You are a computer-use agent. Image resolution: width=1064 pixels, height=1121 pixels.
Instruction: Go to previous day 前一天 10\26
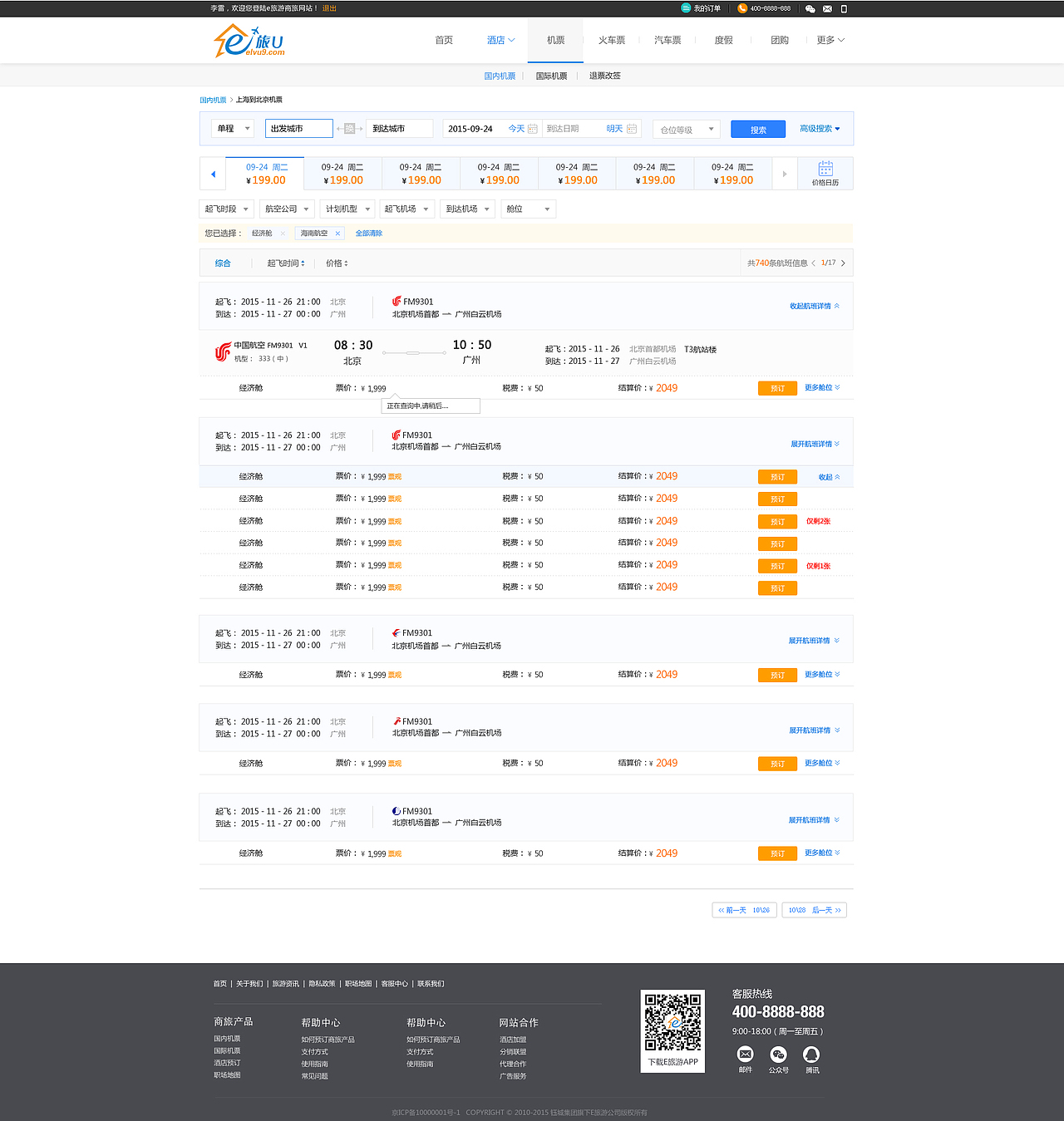(743, 910)
